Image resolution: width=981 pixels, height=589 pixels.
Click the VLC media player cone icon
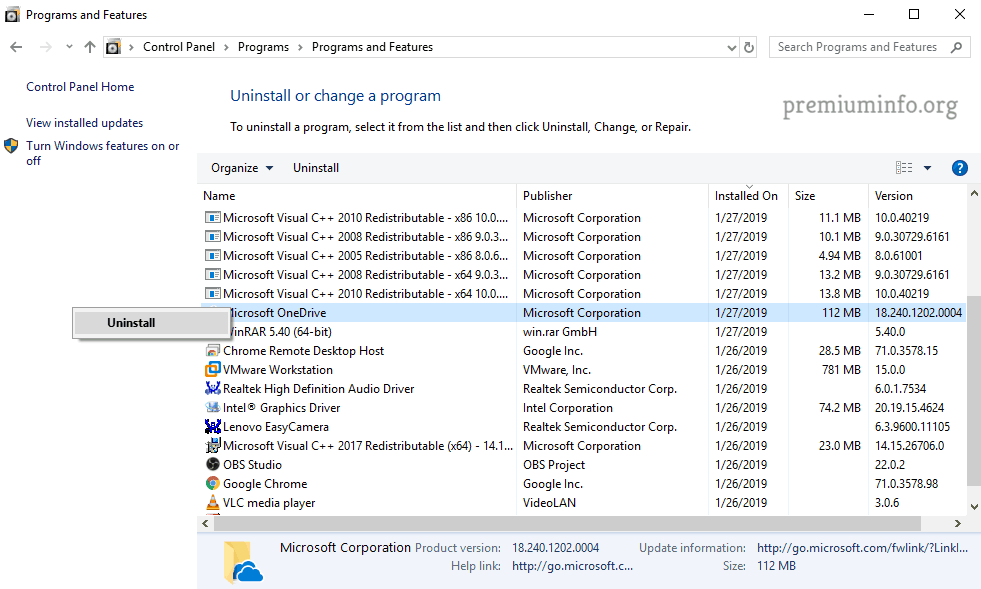pos(213,503)
